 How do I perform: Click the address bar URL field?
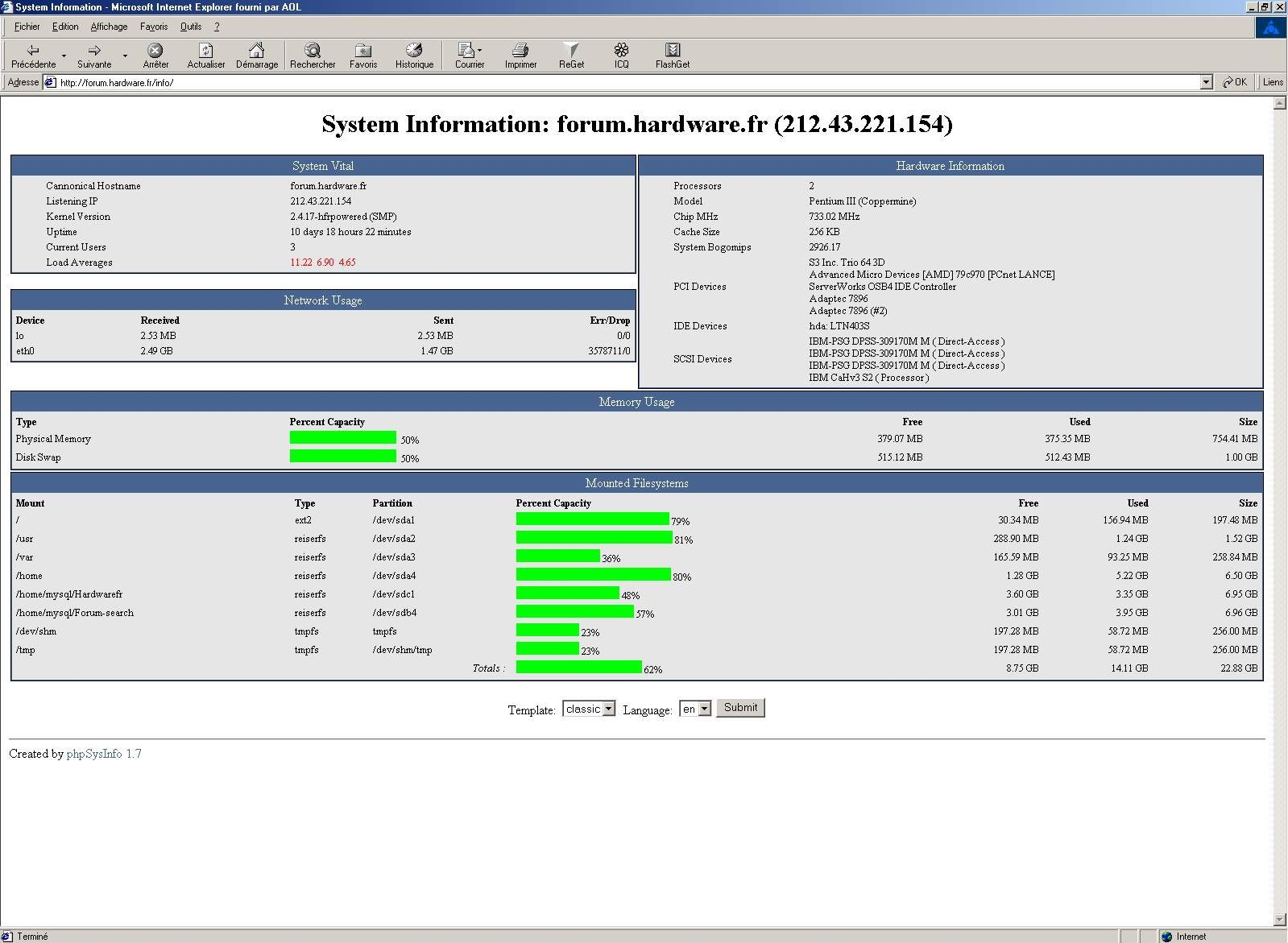[x=564, y=82]
